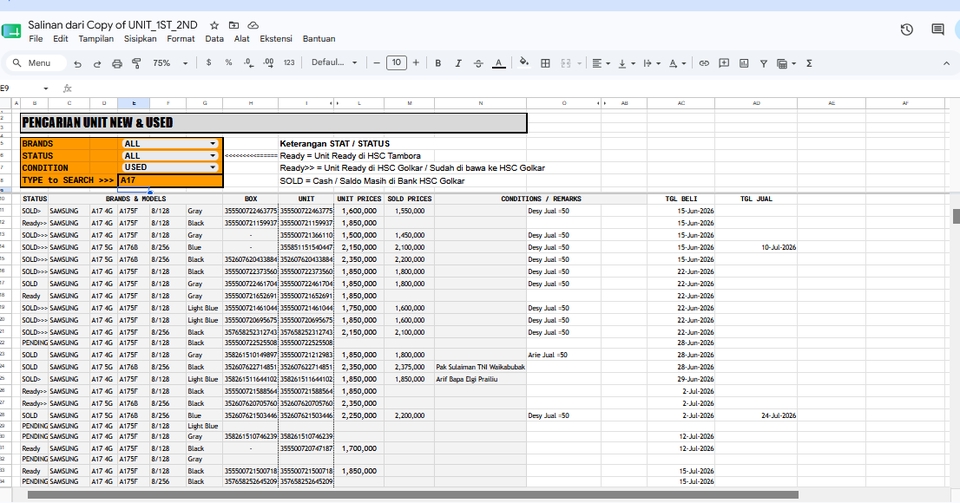Select the UNIT PRICES header cell
The width and height of the screenshot is (960, 503).
coord(359,199)
